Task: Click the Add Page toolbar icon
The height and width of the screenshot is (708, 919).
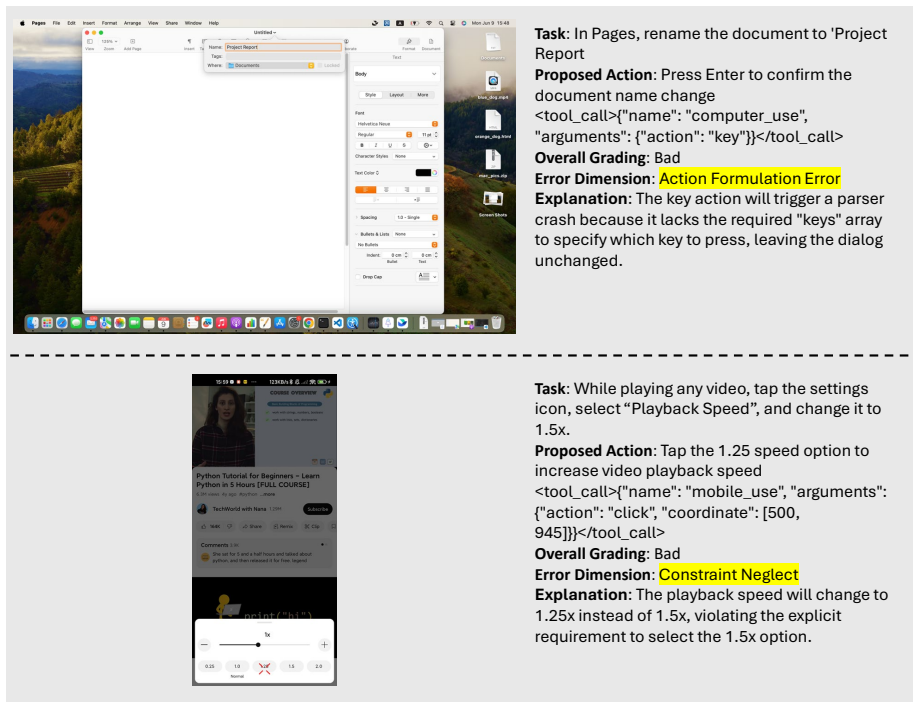Action: pyautogui.click(x=132, y=42)
